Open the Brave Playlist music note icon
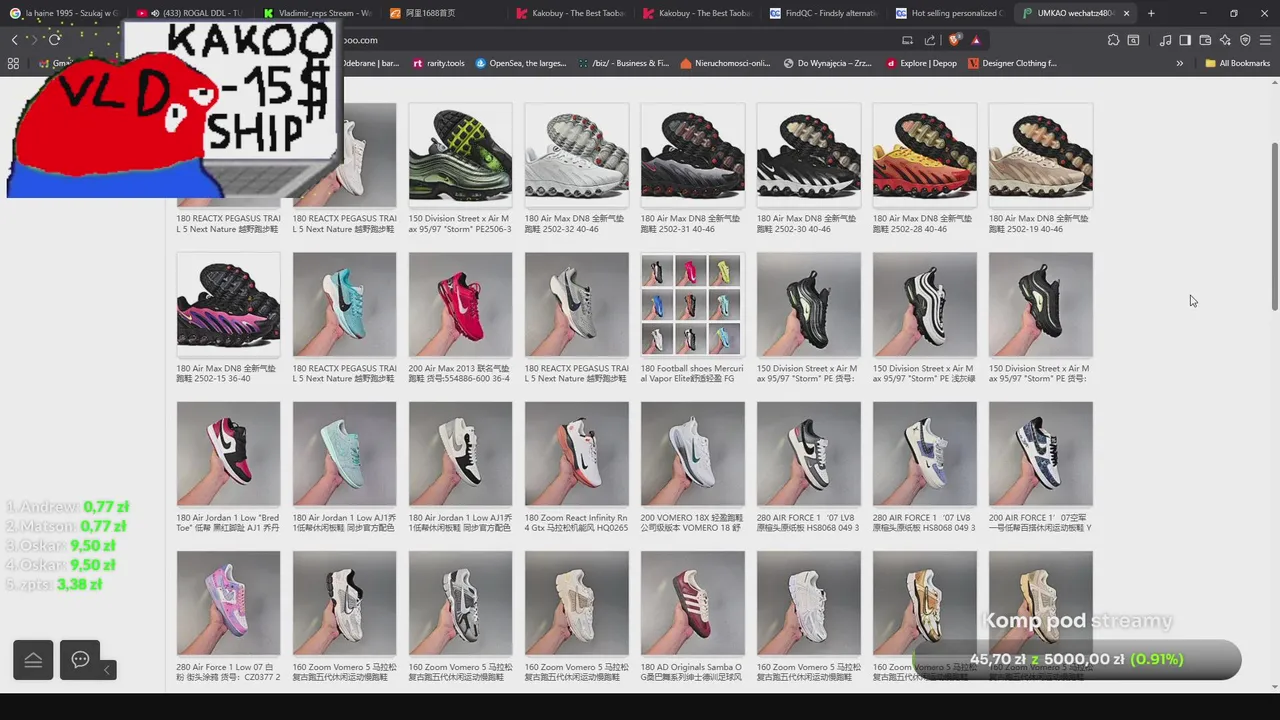The height and width of the screenshot is (720, 1280). pyautogui.click(x=1165, y=40)
